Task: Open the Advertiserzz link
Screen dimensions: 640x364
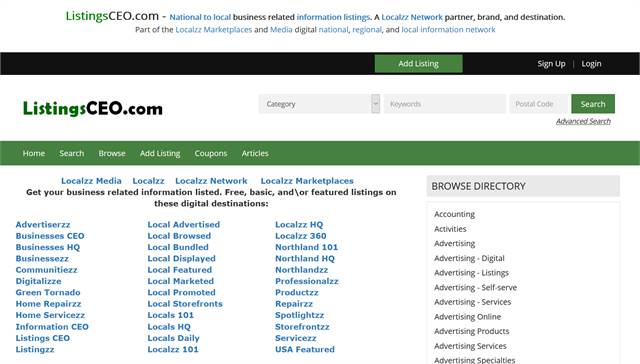Action: (43, 224)
